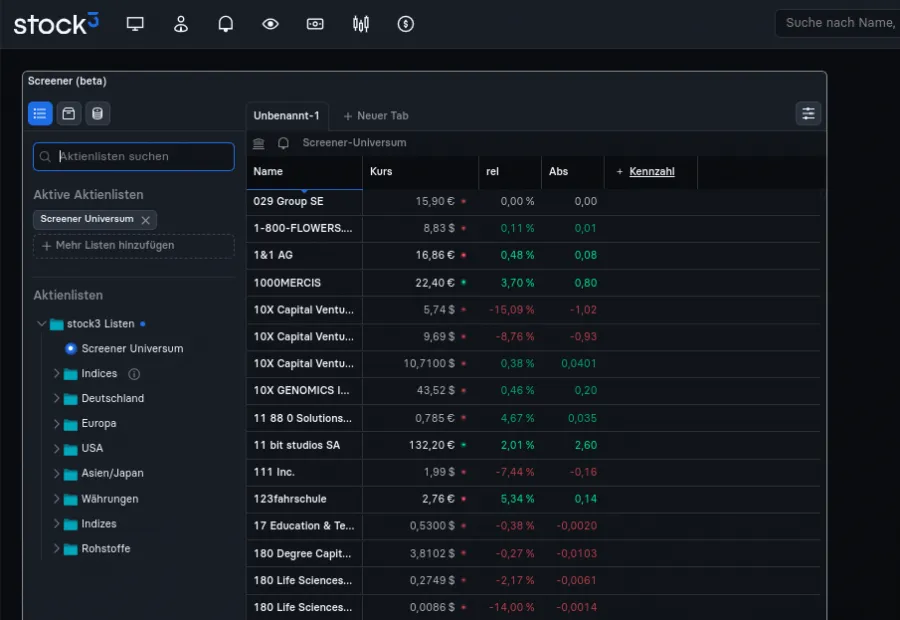Click the eye watchlist icon in header
Viewport: 900px width, 620px height.
point(270,24)
